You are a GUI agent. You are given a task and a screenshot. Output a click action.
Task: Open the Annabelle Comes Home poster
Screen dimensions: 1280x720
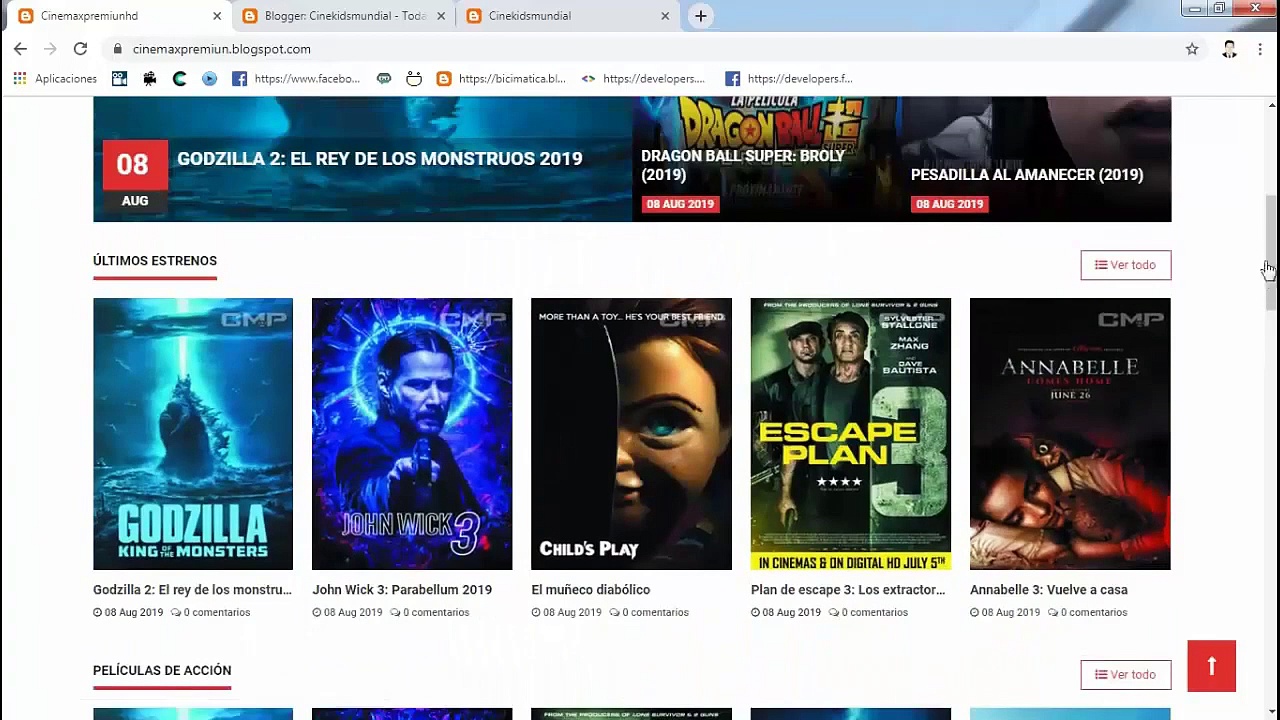[x=1070, y=434]
